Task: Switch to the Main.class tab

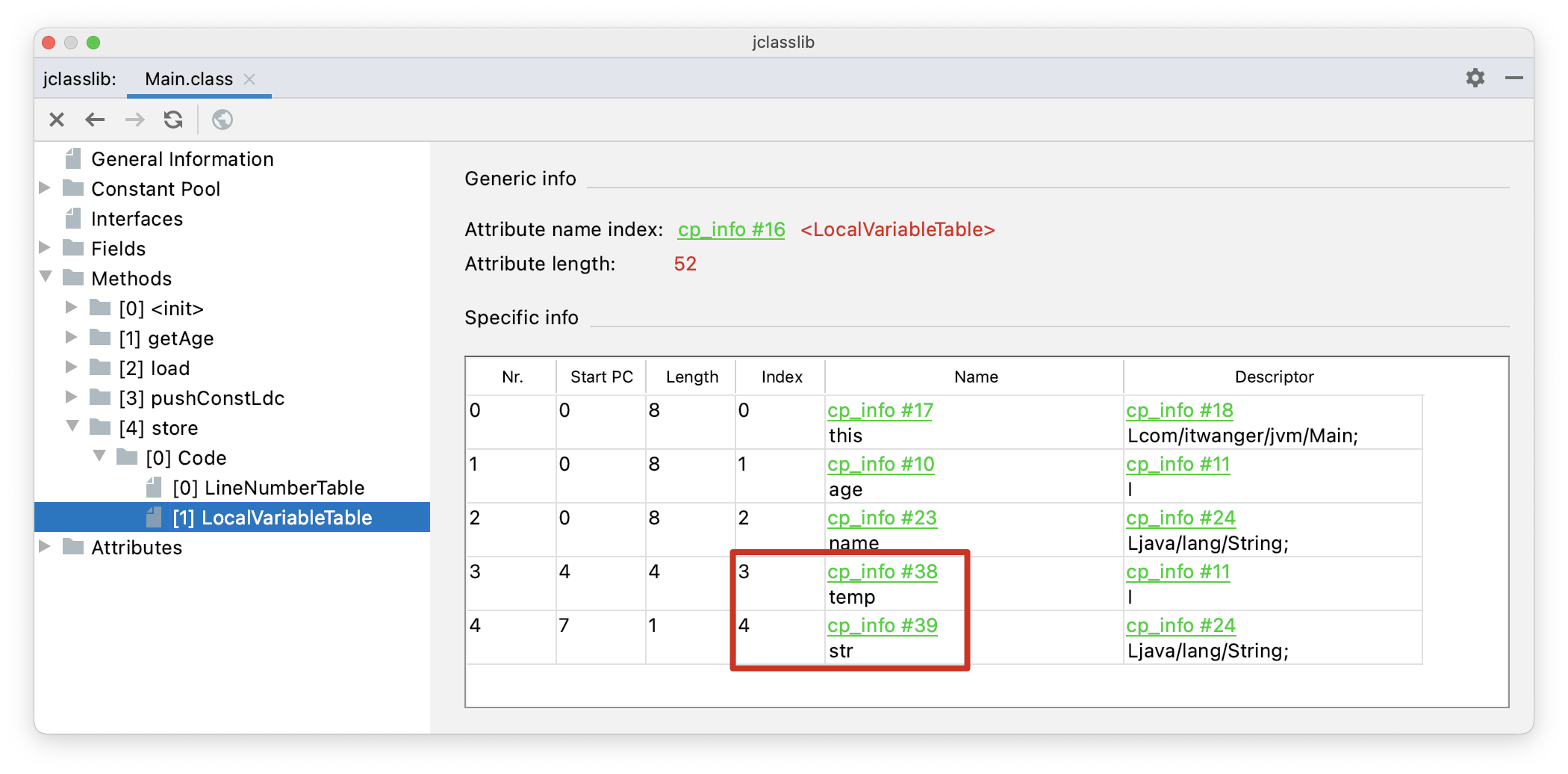Action: coord(188,79)
